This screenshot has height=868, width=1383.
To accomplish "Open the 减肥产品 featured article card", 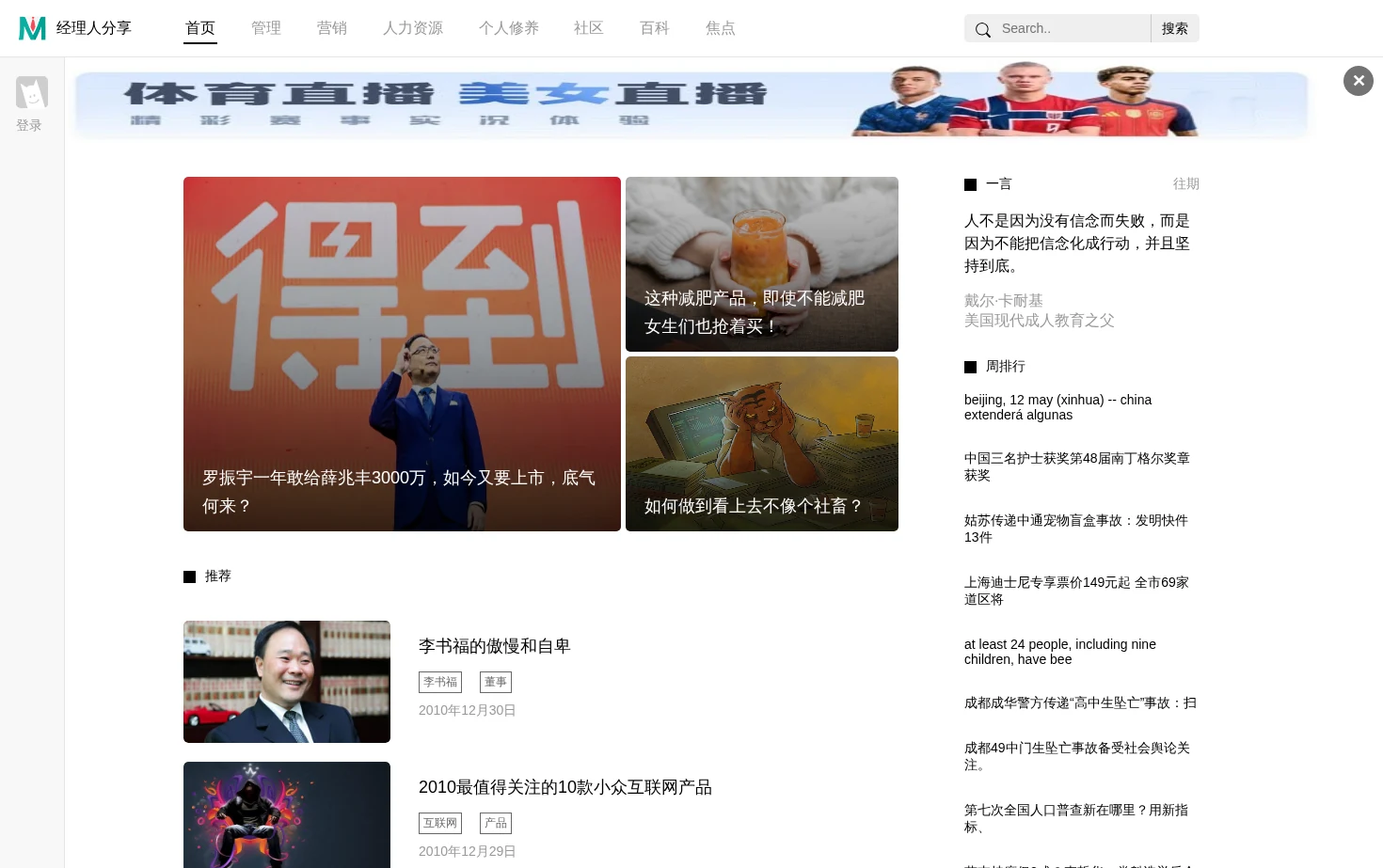I will [x=762, y=264].
